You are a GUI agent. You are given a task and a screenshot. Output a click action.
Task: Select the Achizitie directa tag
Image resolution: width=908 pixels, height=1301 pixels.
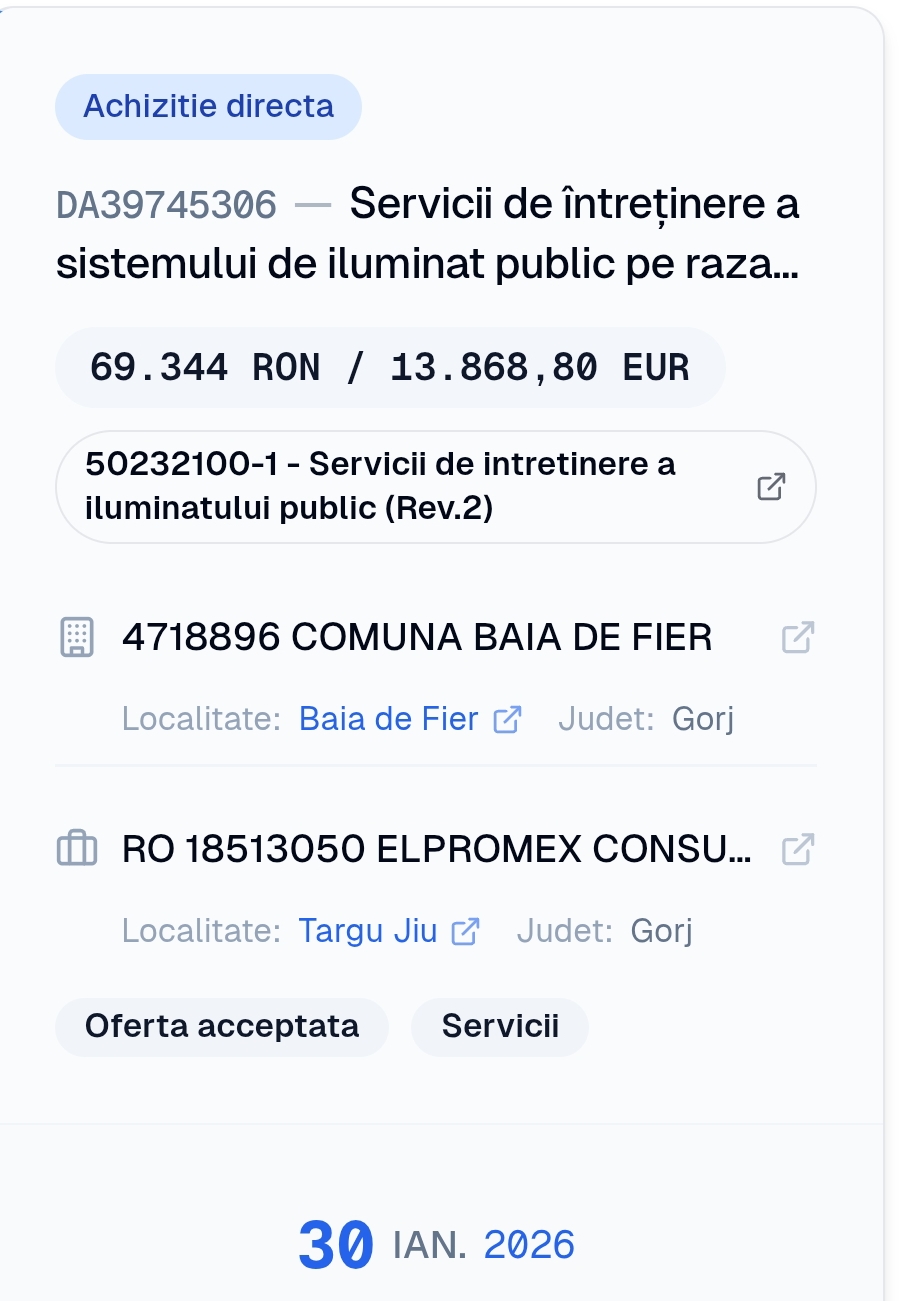click(208, 107)
